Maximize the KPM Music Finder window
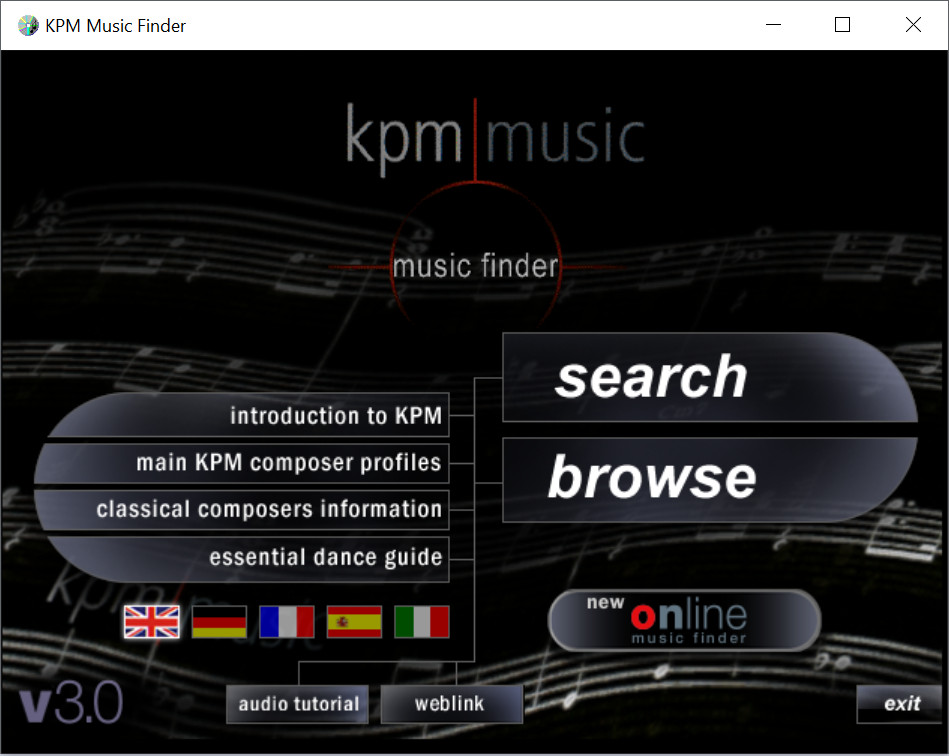 (842, 25)
